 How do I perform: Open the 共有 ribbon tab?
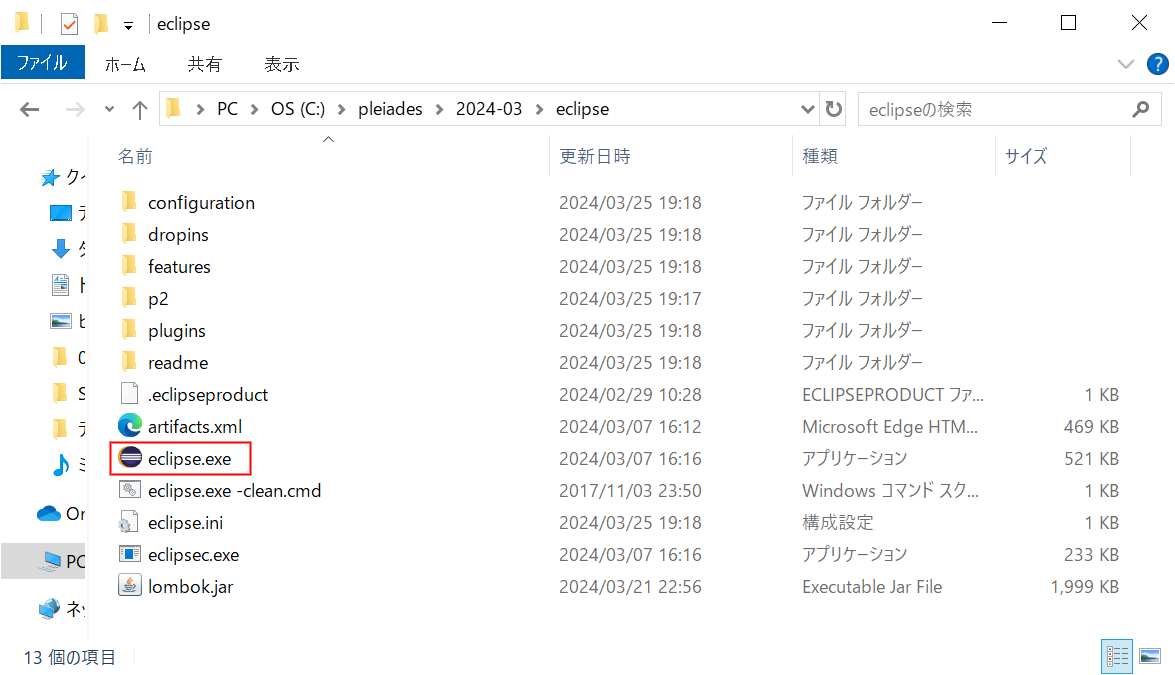tap(205, 64)
